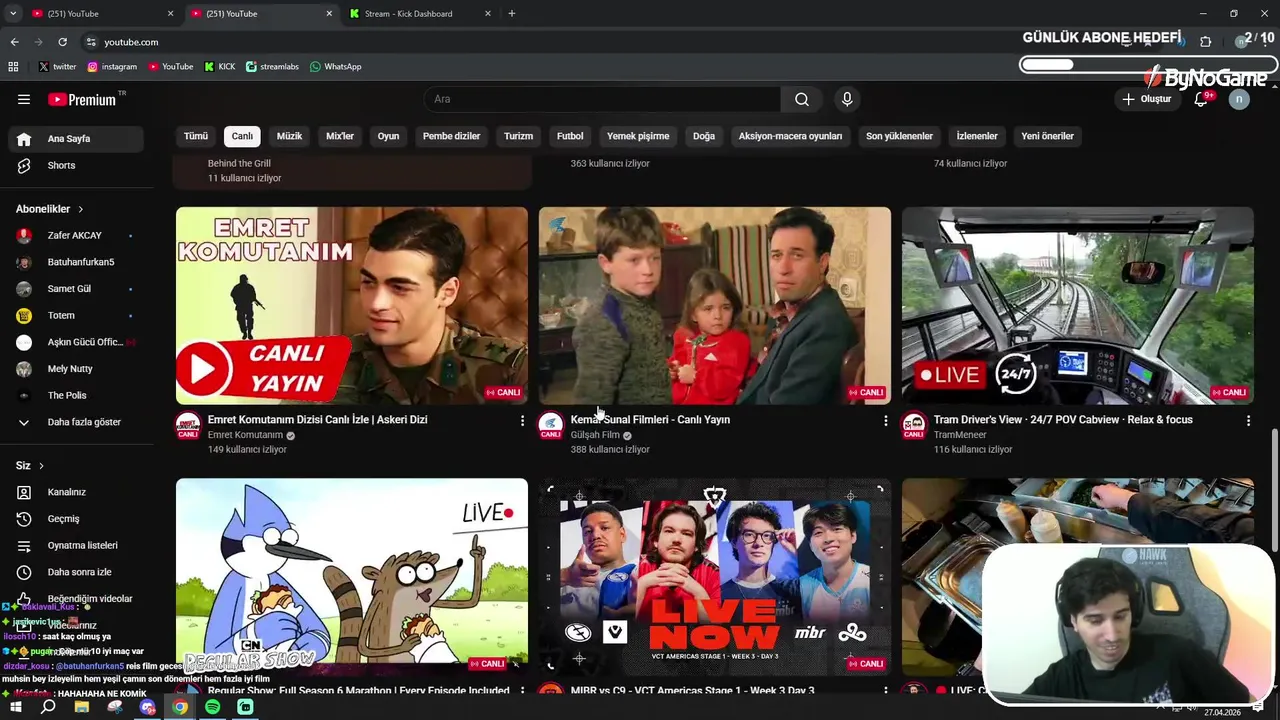Open more options for Kemal Sunal video

[x=885, y=421]
